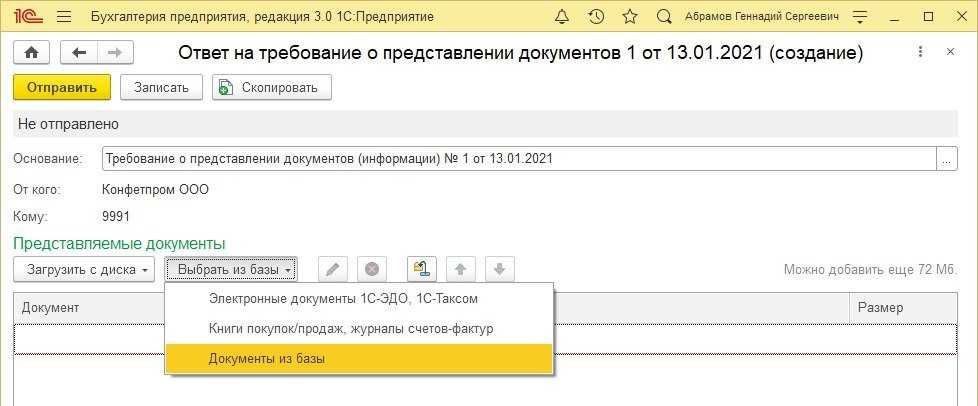The height and width of the screenshot is (406, 978).
Task: Go to the home page icon
Action: pyautogui.click(x=31, y=53)
